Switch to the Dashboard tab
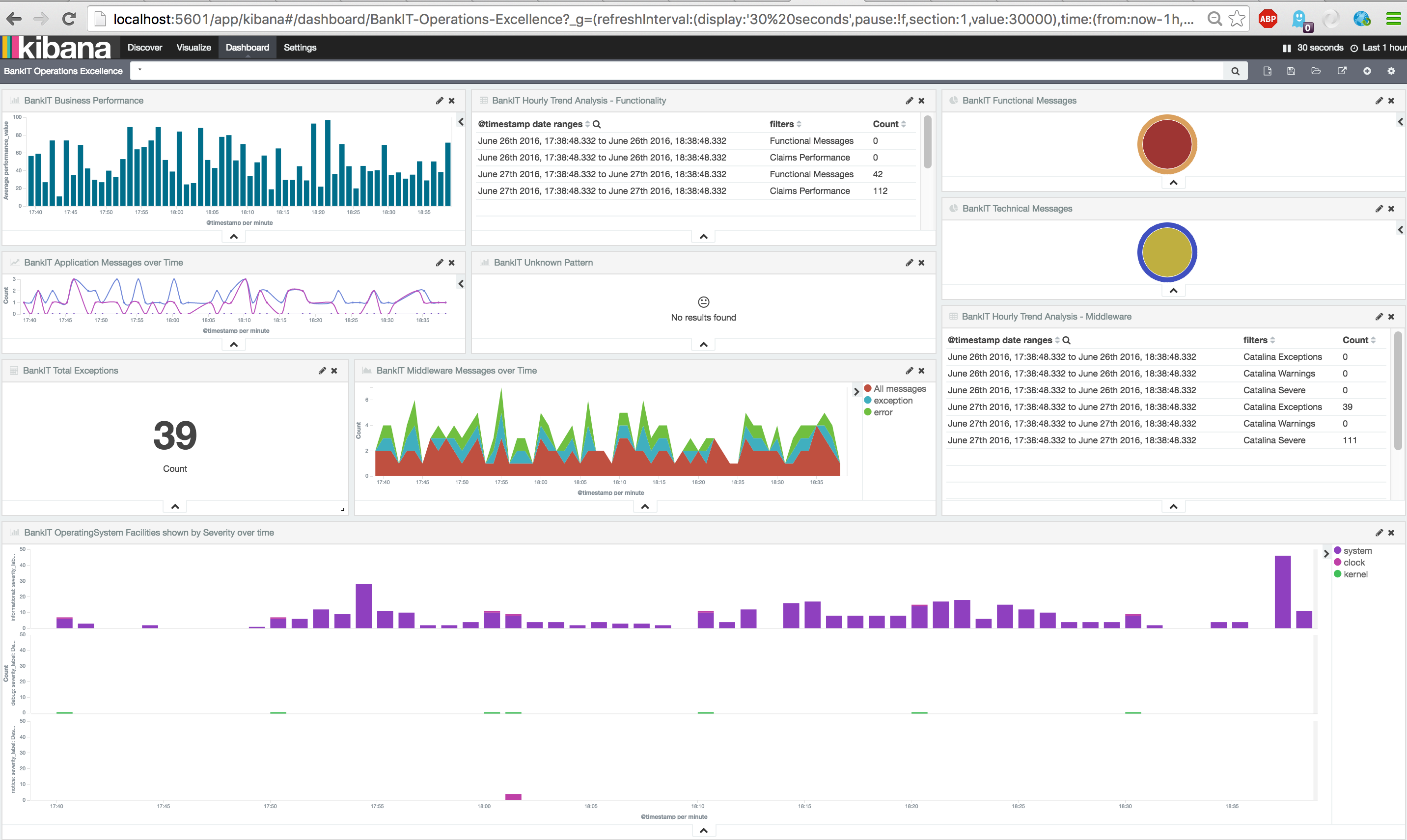The height and width of the screenshot is (840, 1407). (248, 48)
